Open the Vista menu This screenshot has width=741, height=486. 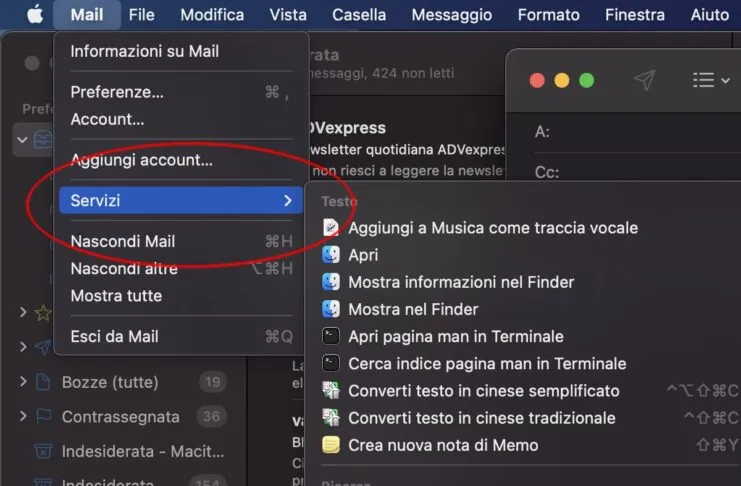point(288,15)
